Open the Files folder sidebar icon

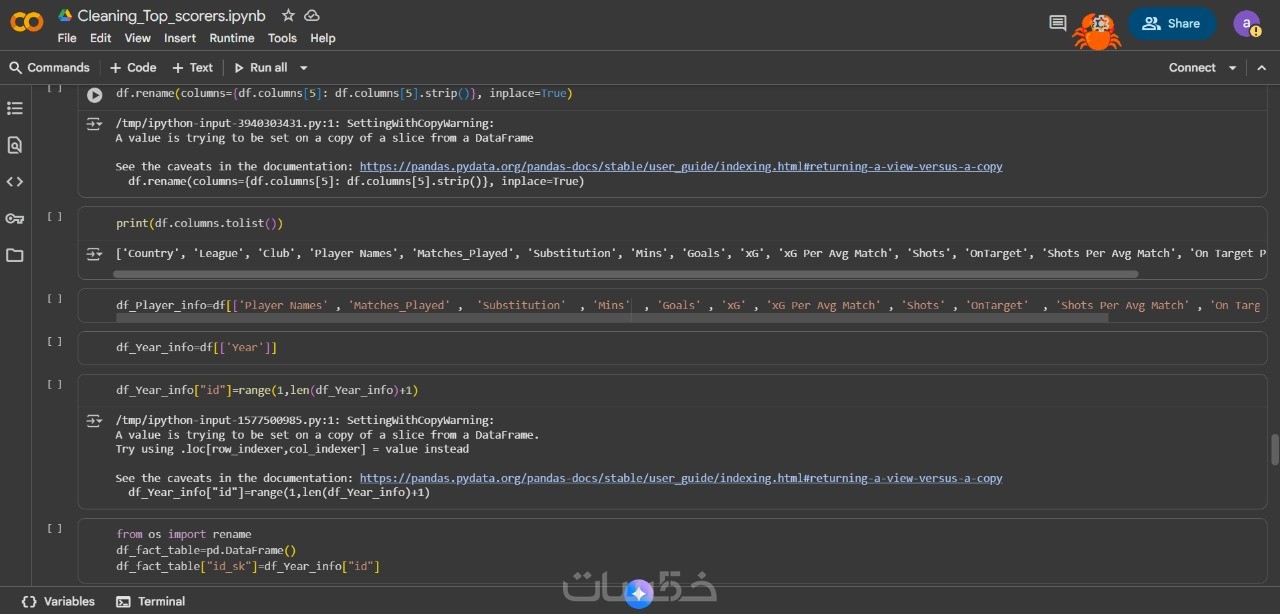click(x=14, y=255)
